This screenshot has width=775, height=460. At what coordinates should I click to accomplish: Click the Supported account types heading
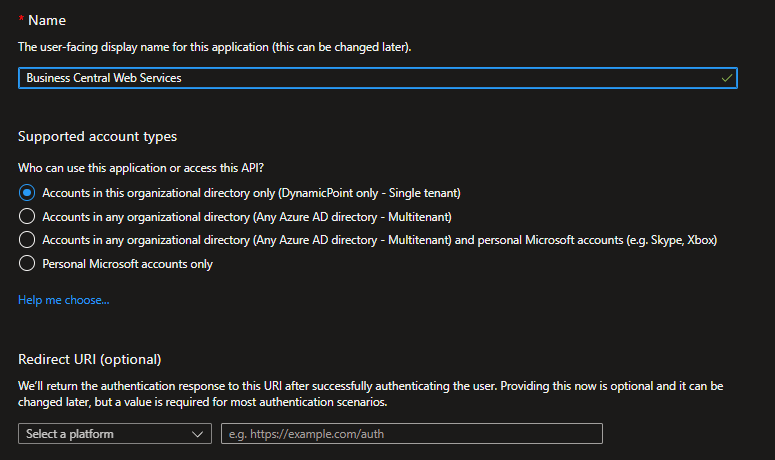[x=97, y=136]
